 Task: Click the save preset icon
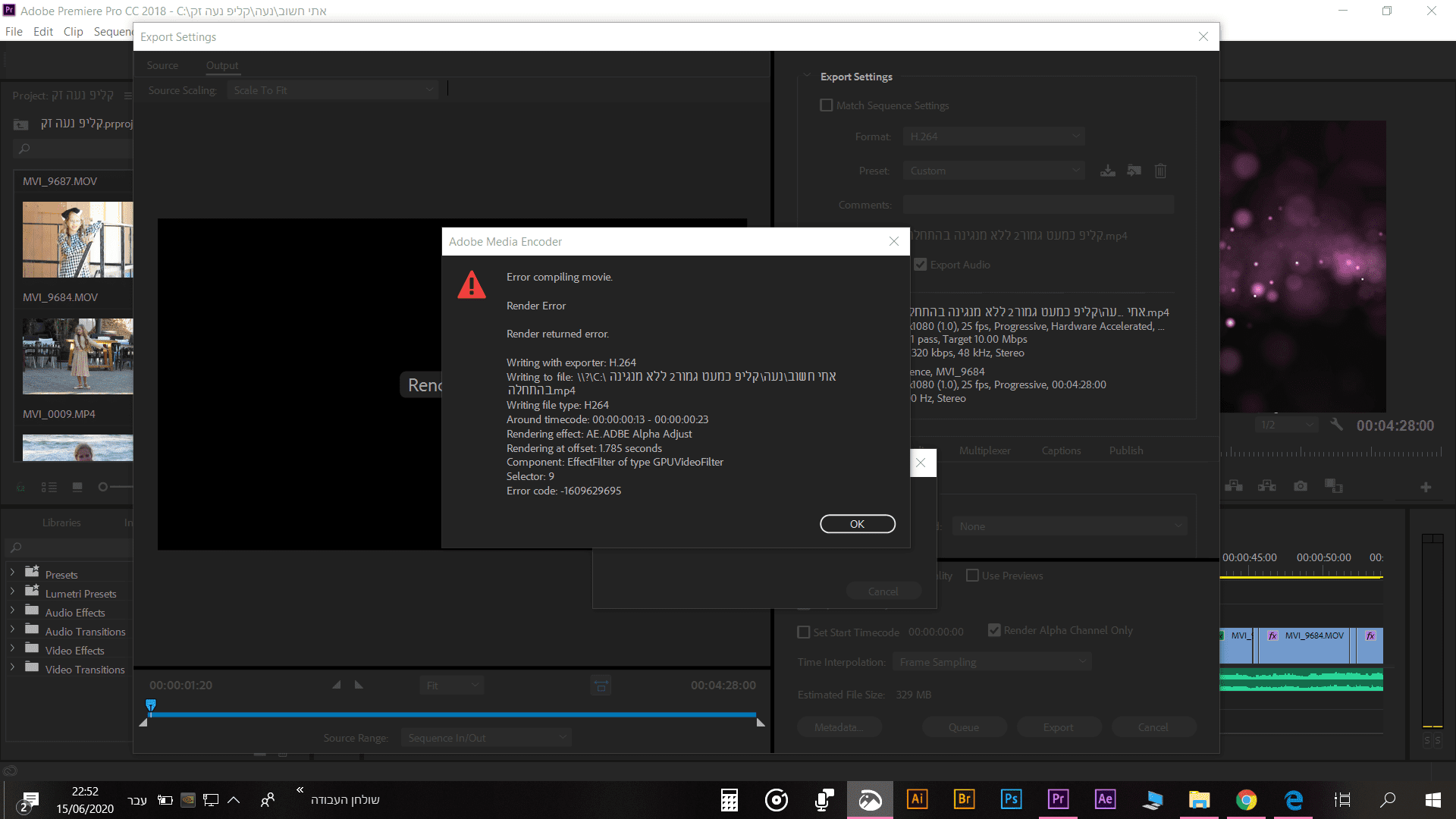pyautogui.click(x=1107, y=171)
